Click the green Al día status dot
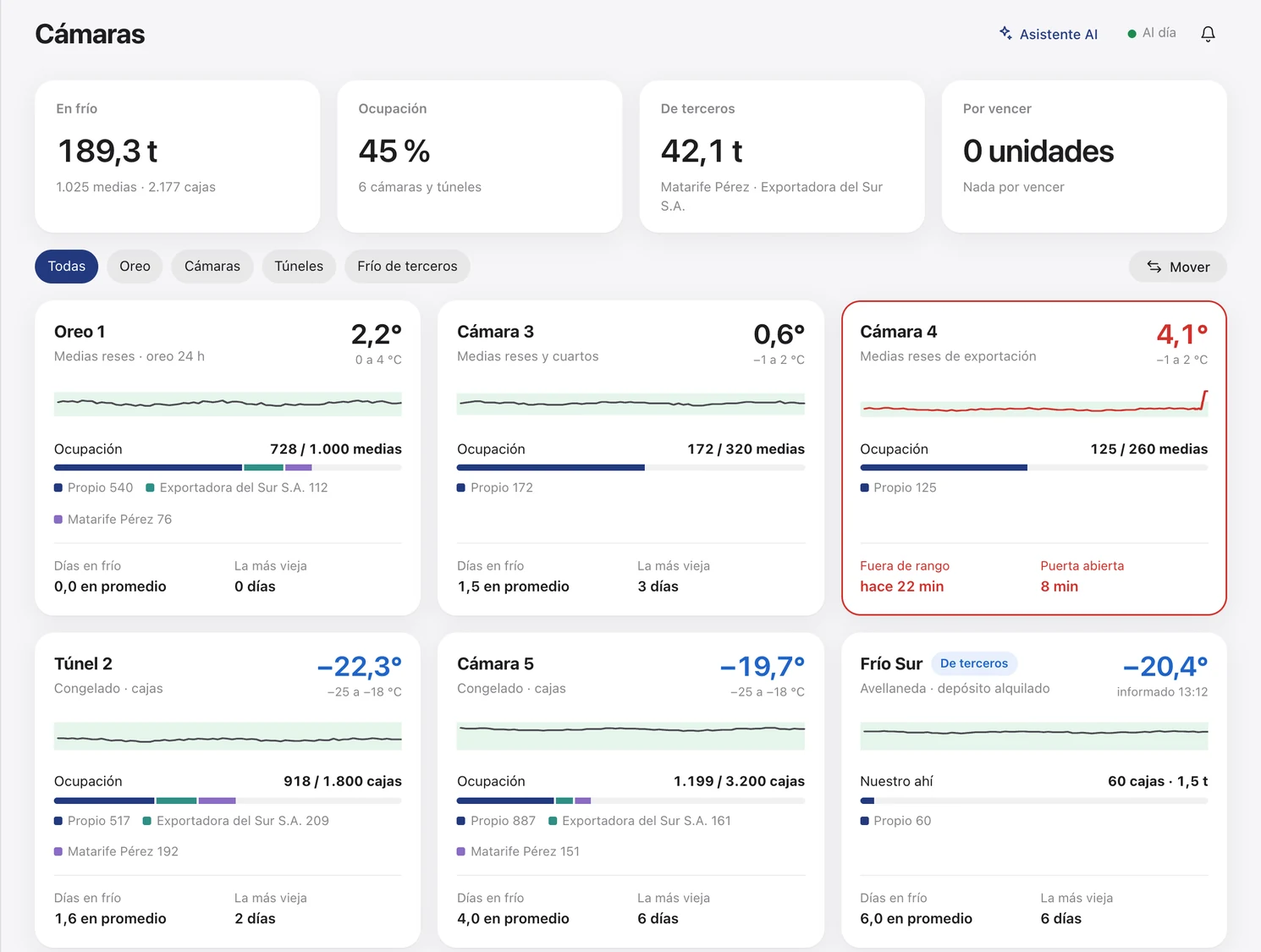 tap(1132, 34)
